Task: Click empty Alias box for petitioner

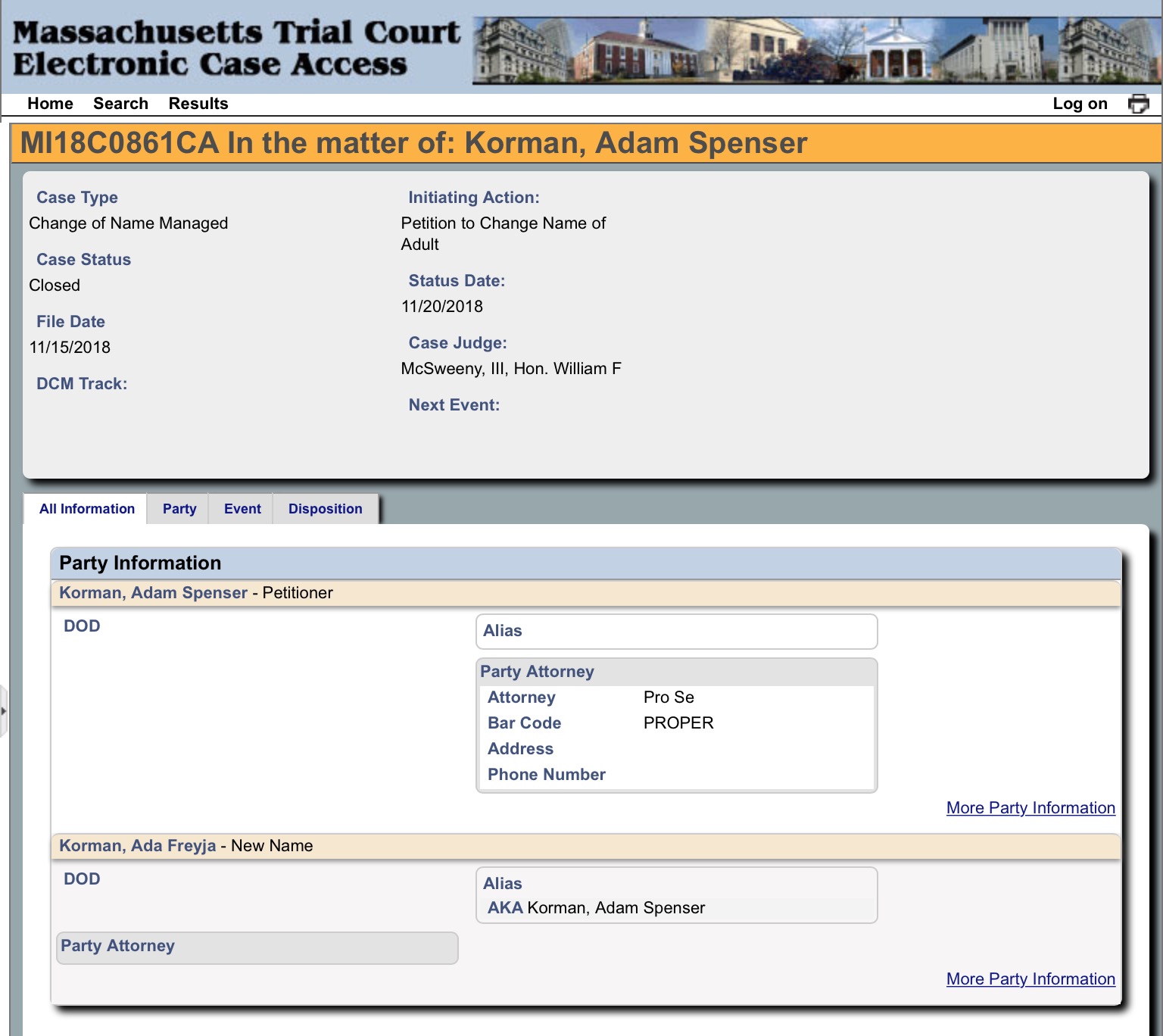Action: pyautogui.click(x=677, y=632)
